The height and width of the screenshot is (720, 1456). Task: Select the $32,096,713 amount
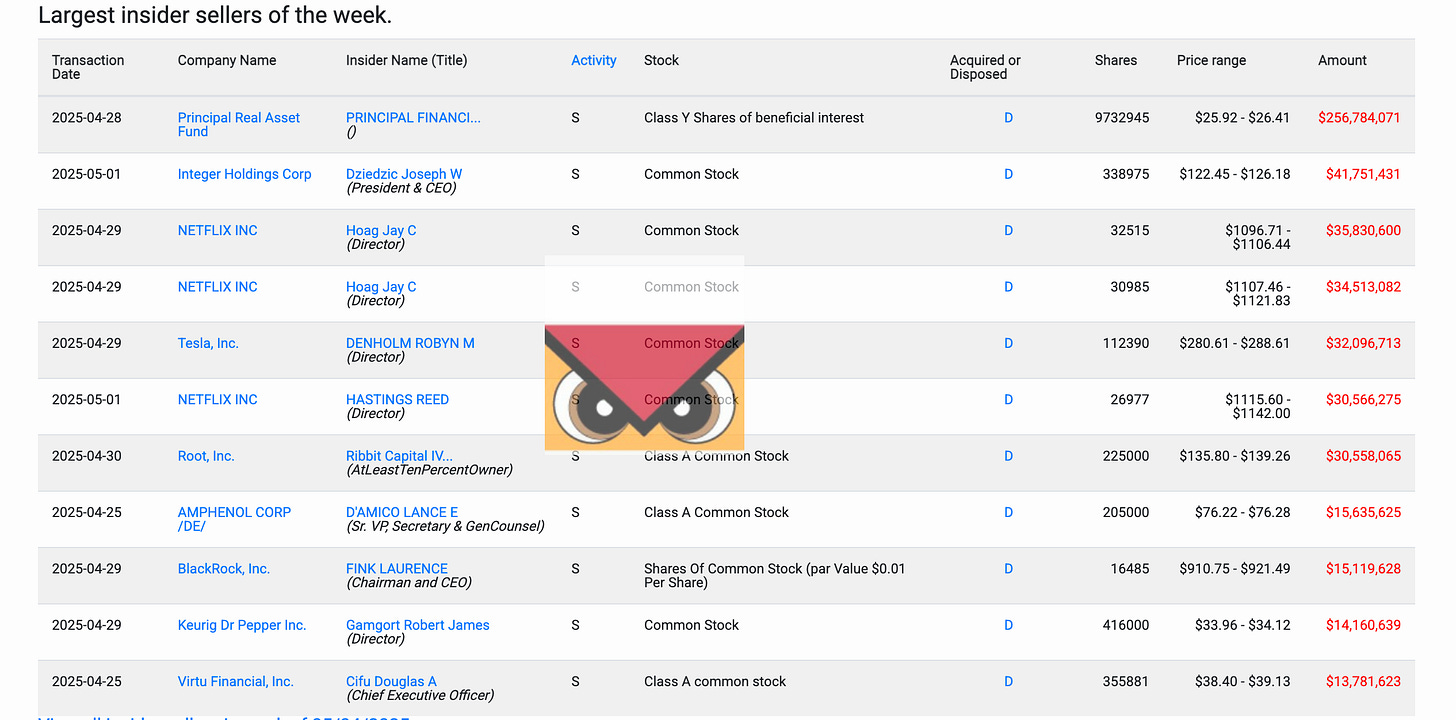1363,343
